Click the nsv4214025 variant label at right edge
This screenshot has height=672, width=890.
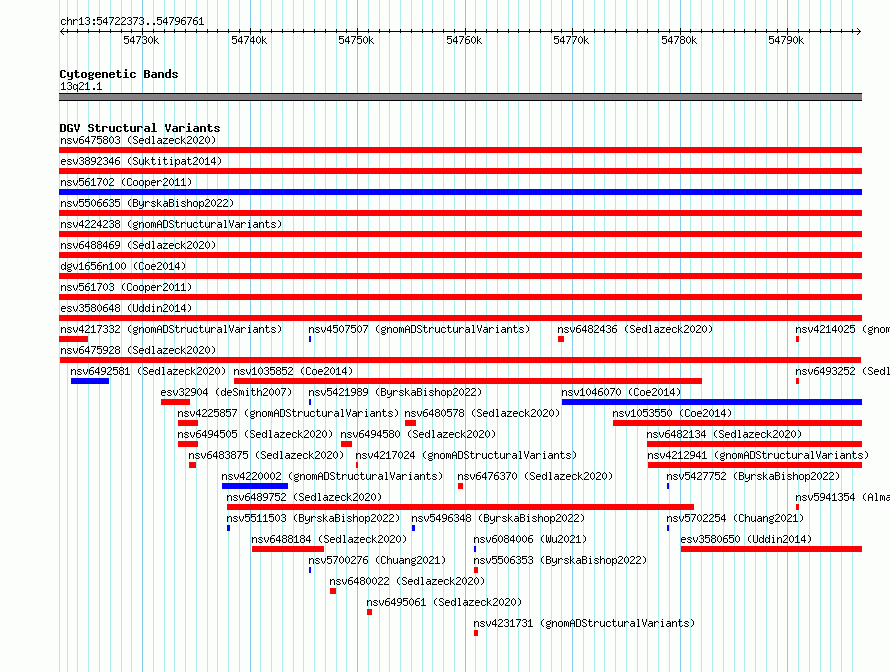click(x=842, y=329)
